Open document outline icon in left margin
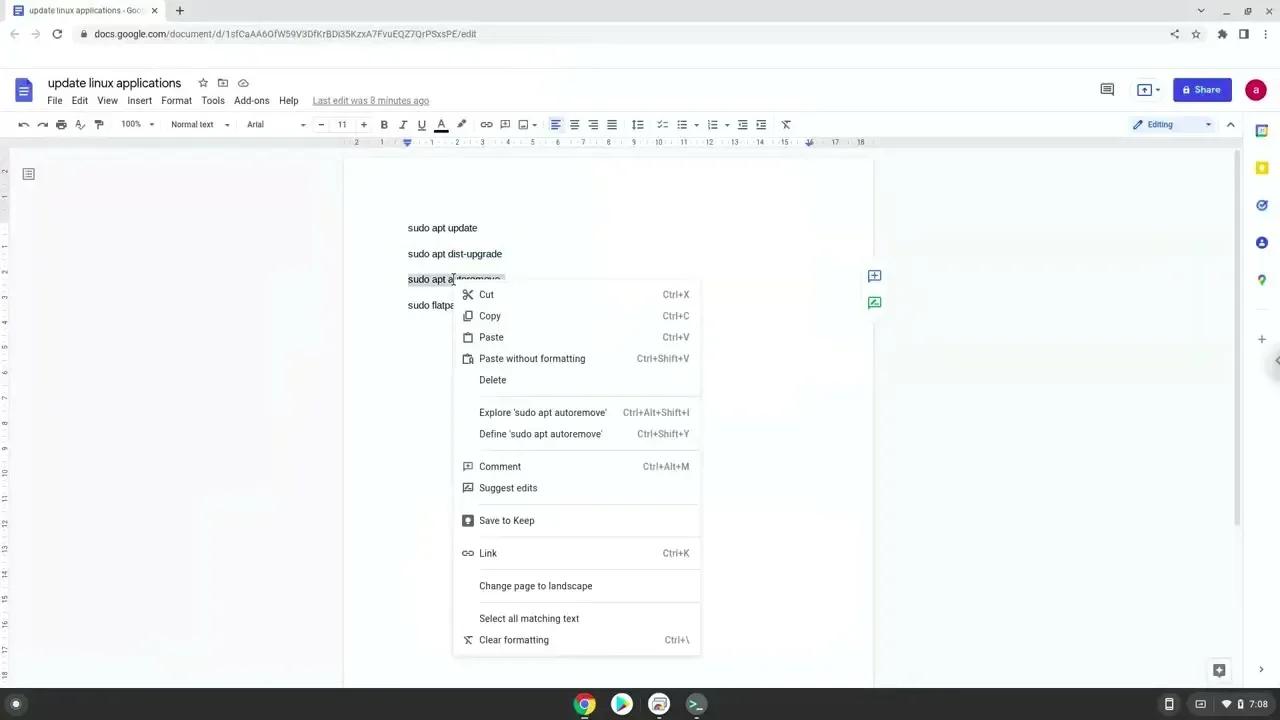Viewport: 1280px width, 720px height. coord(28,174)
